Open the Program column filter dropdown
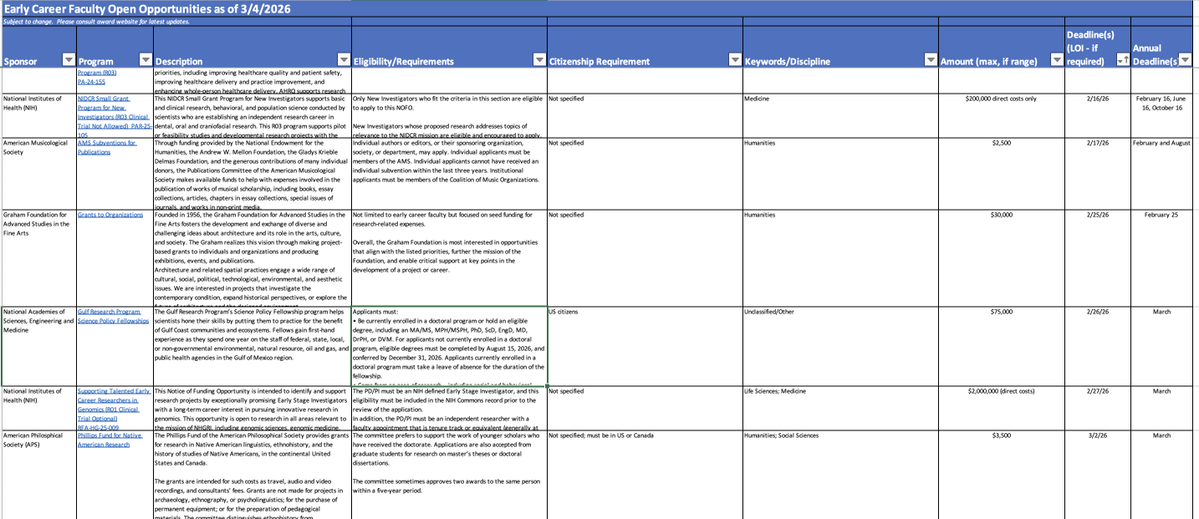Viewport: 1199px width, 519px height. click(145, 60)
